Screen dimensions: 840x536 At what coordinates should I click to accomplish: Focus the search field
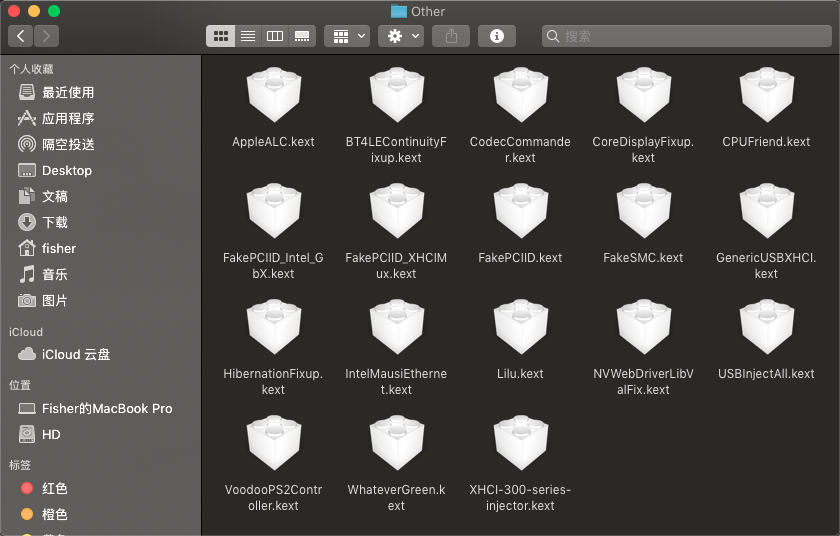pyautogui.click(x=687, y=36)
